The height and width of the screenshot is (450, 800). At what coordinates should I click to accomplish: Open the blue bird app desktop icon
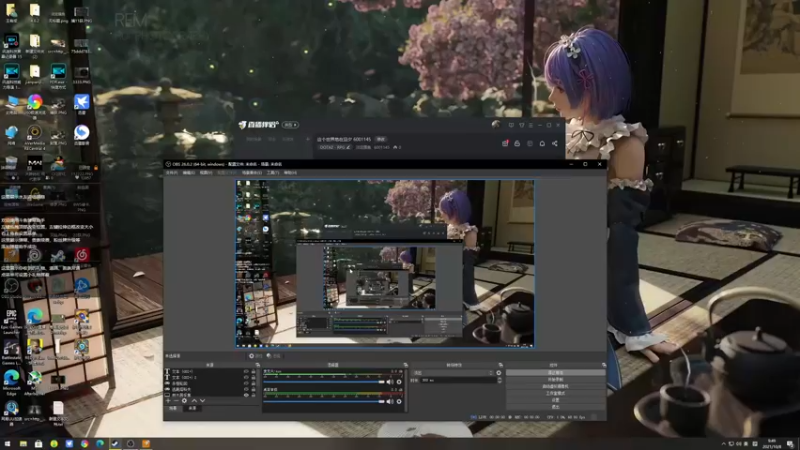coord(82,105)
